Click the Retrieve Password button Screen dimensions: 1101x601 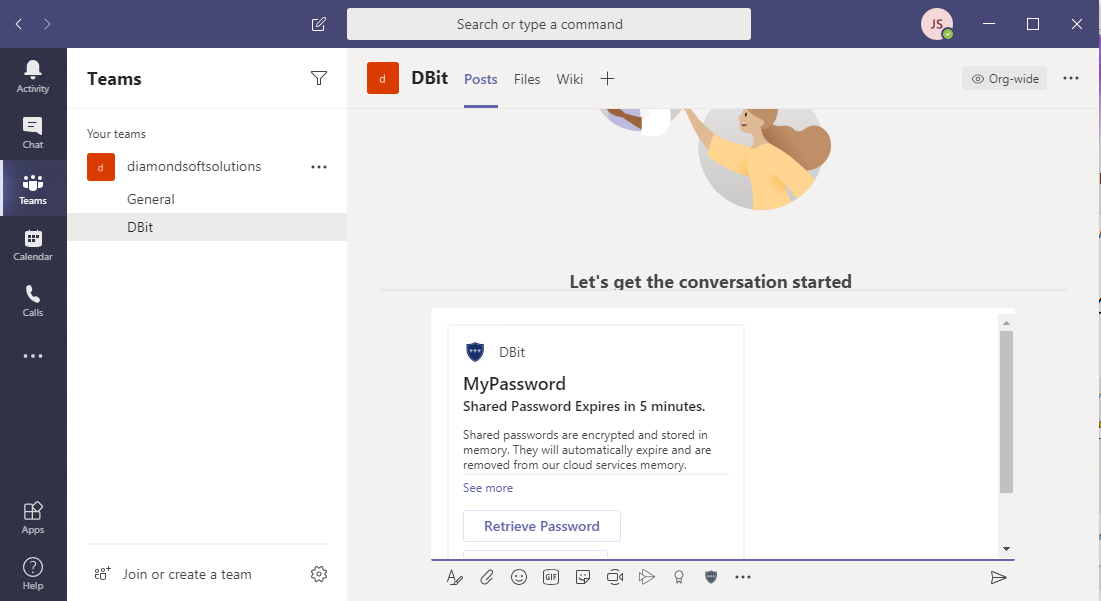point(542,526)
